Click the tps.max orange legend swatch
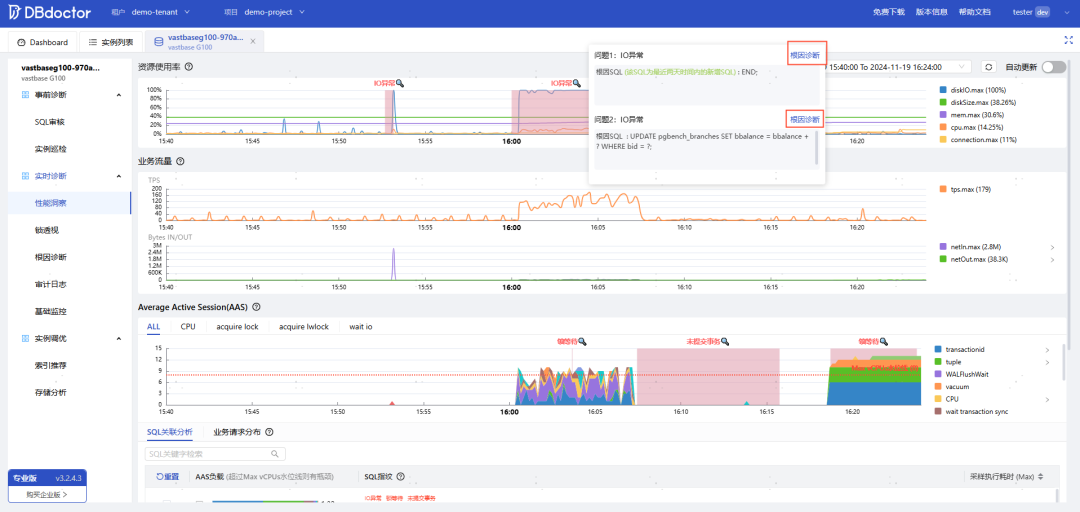Viewport: 1080px width, 512px height. (x=944, y=189)
